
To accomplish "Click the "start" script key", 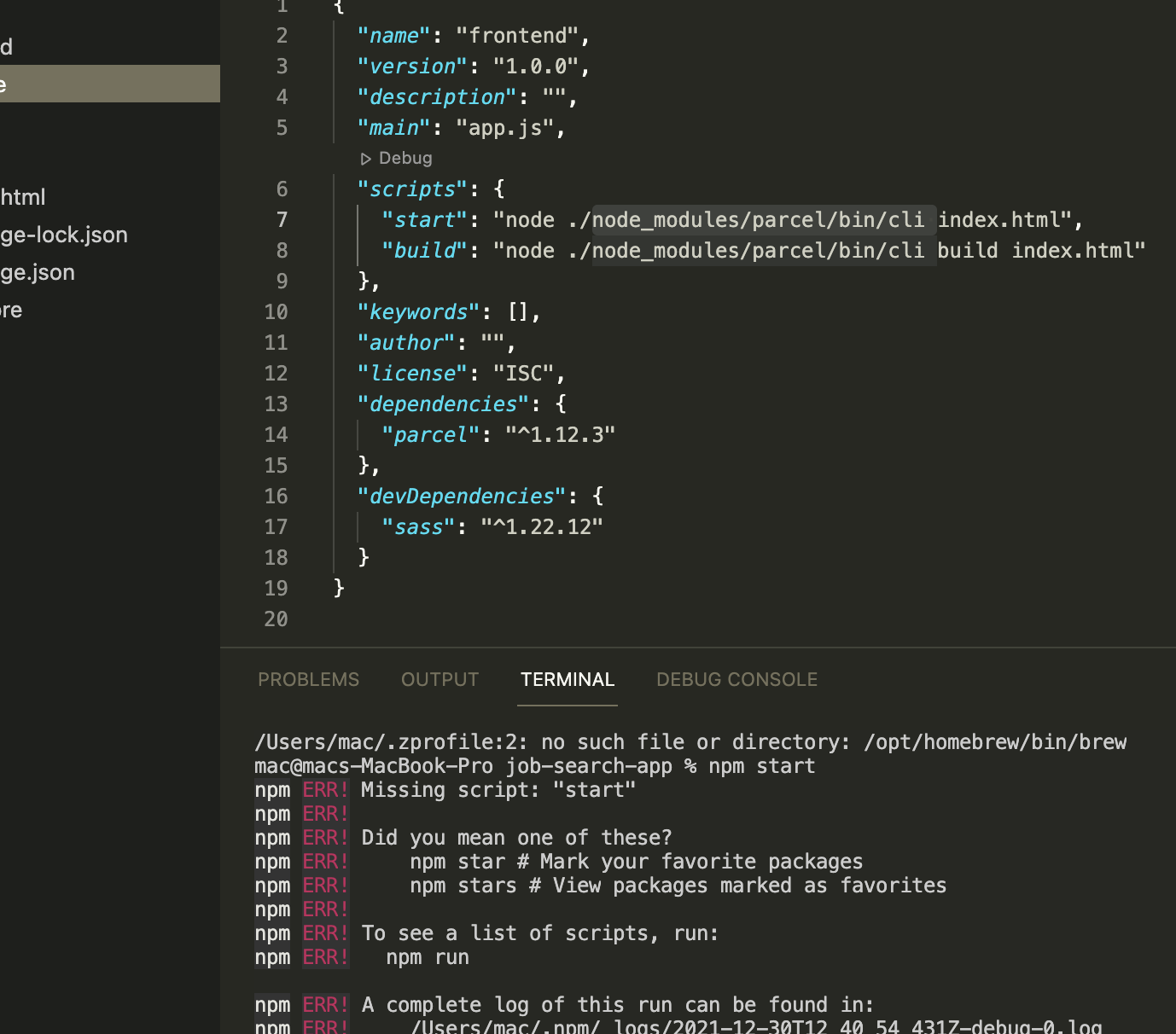I will click(425, 220).
